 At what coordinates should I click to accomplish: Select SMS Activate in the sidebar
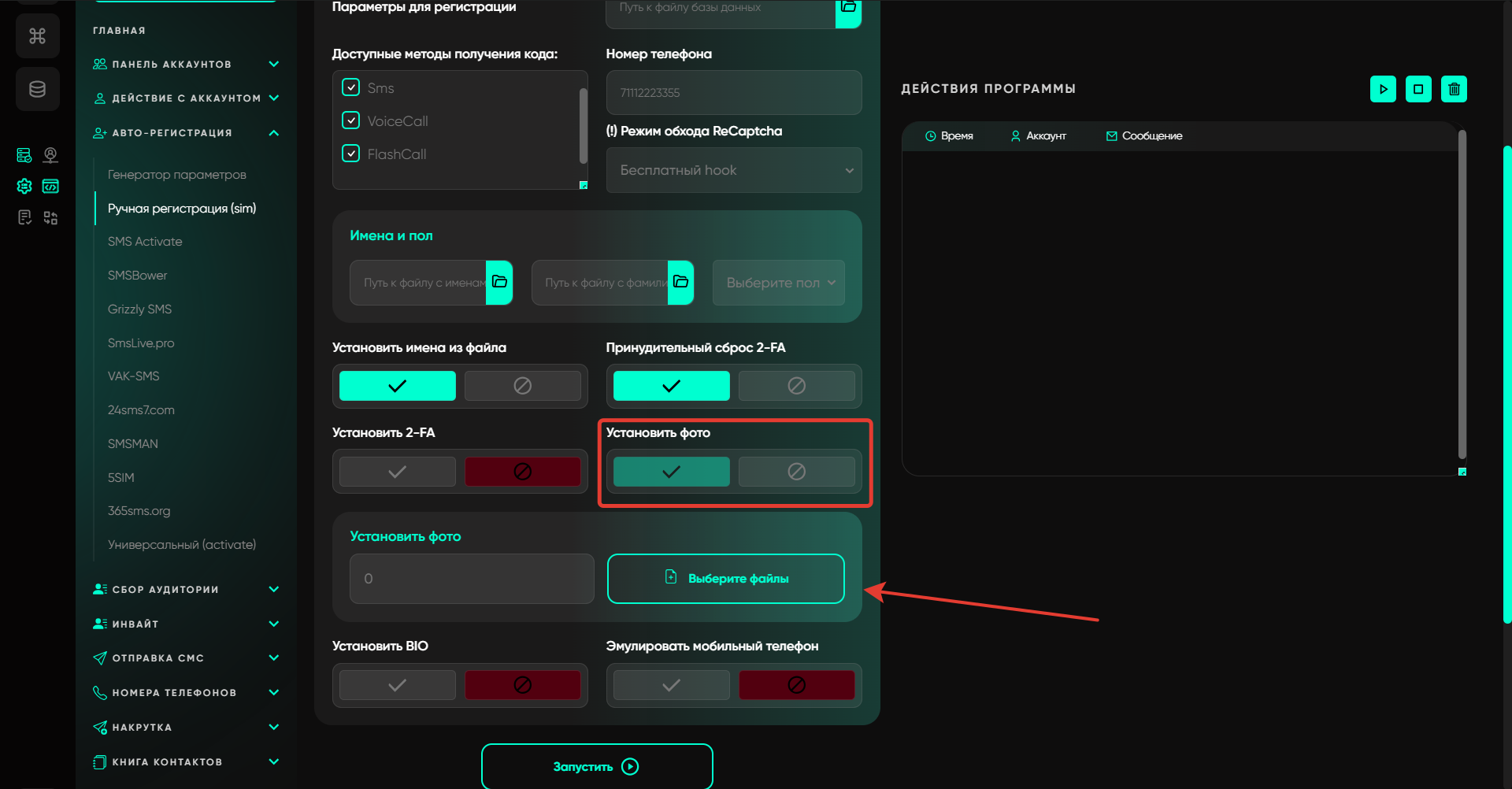pos(145,242)
